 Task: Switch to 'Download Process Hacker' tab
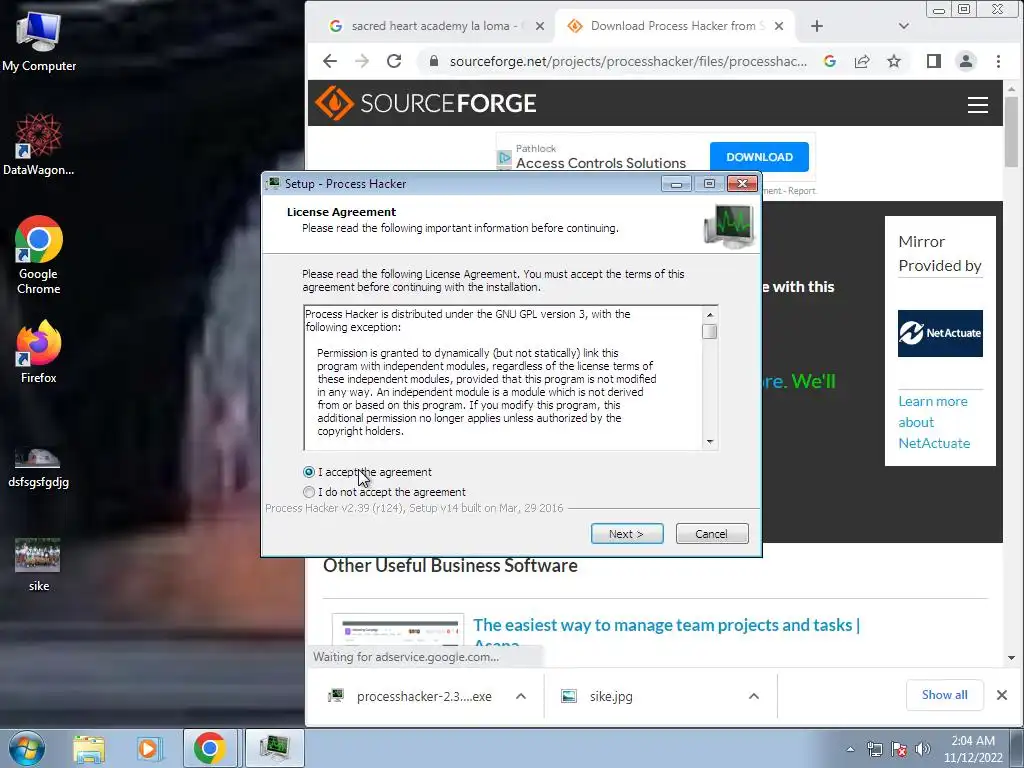pos(673,26)
